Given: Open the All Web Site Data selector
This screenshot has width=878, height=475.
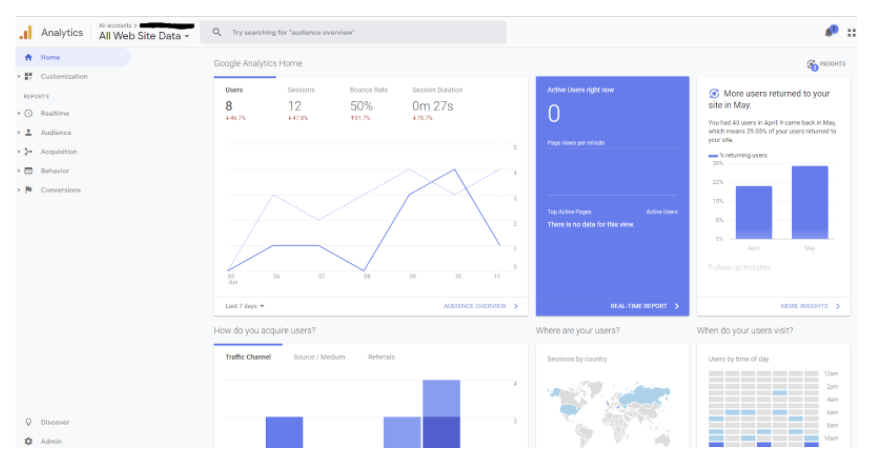Looking at the screenshot, I should [x=144, y=36].
